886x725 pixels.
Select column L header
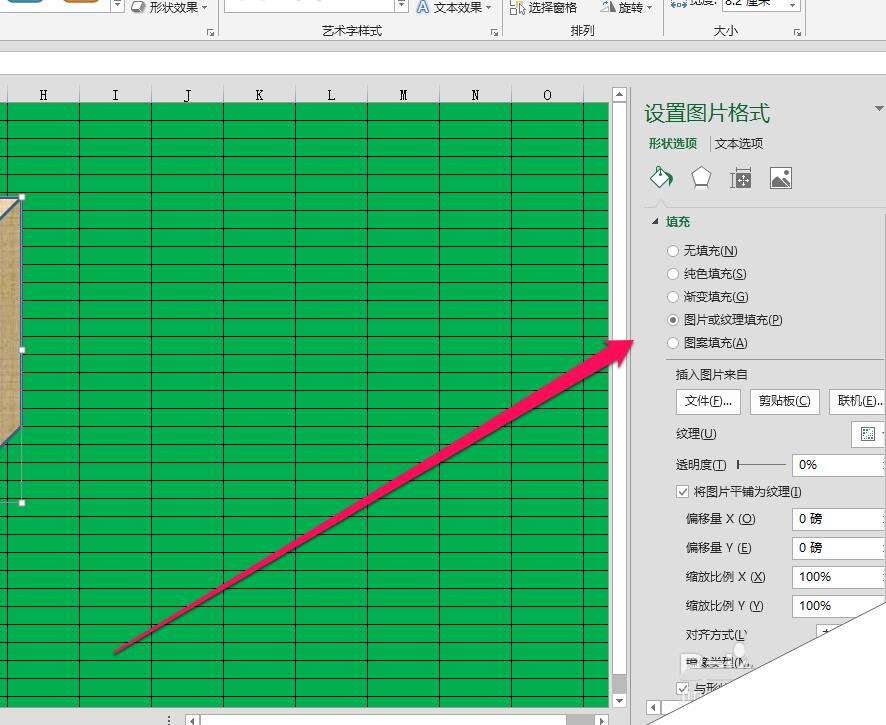[331, 95]
